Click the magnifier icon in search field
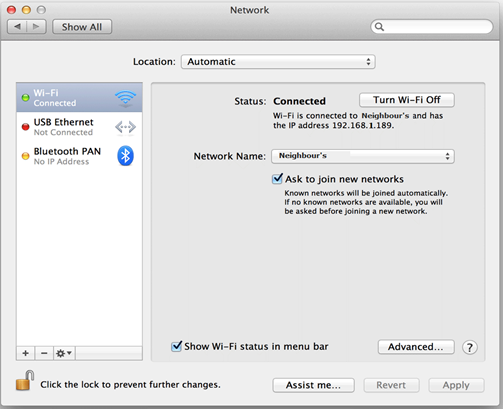 click(x=379, y=27)
